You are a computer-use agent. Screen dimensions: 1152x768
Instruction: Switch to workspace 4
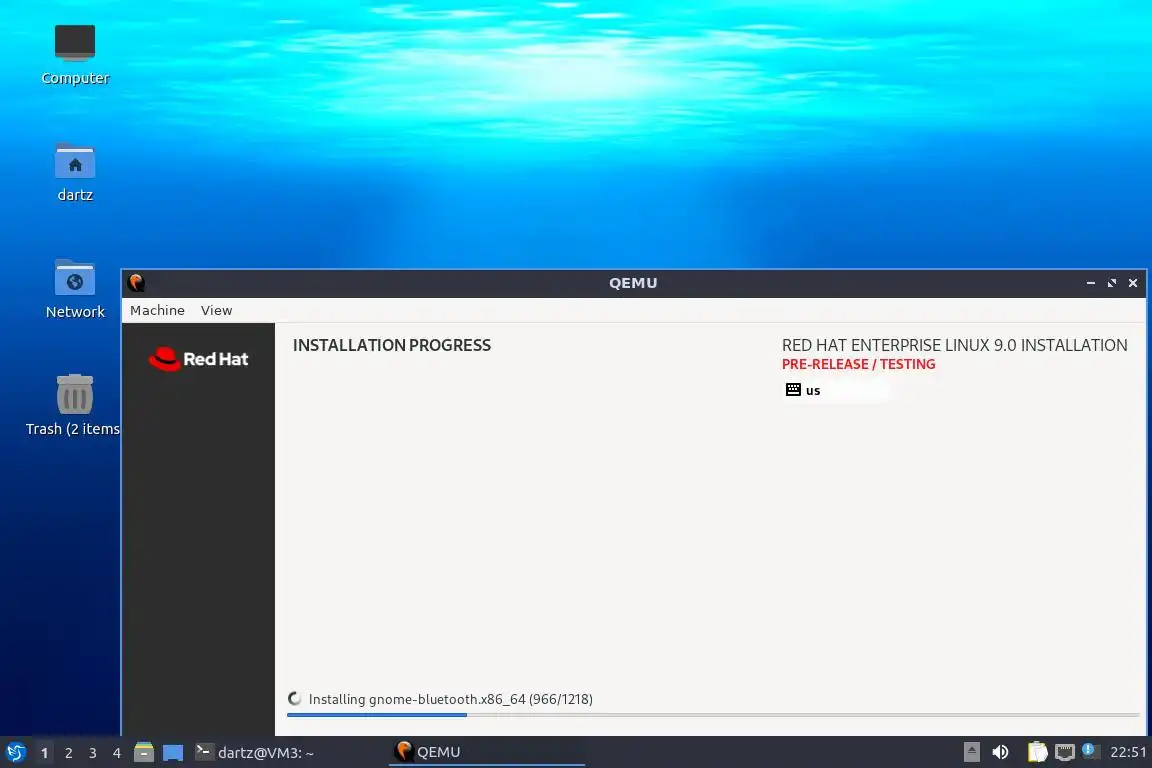(117, 753)
